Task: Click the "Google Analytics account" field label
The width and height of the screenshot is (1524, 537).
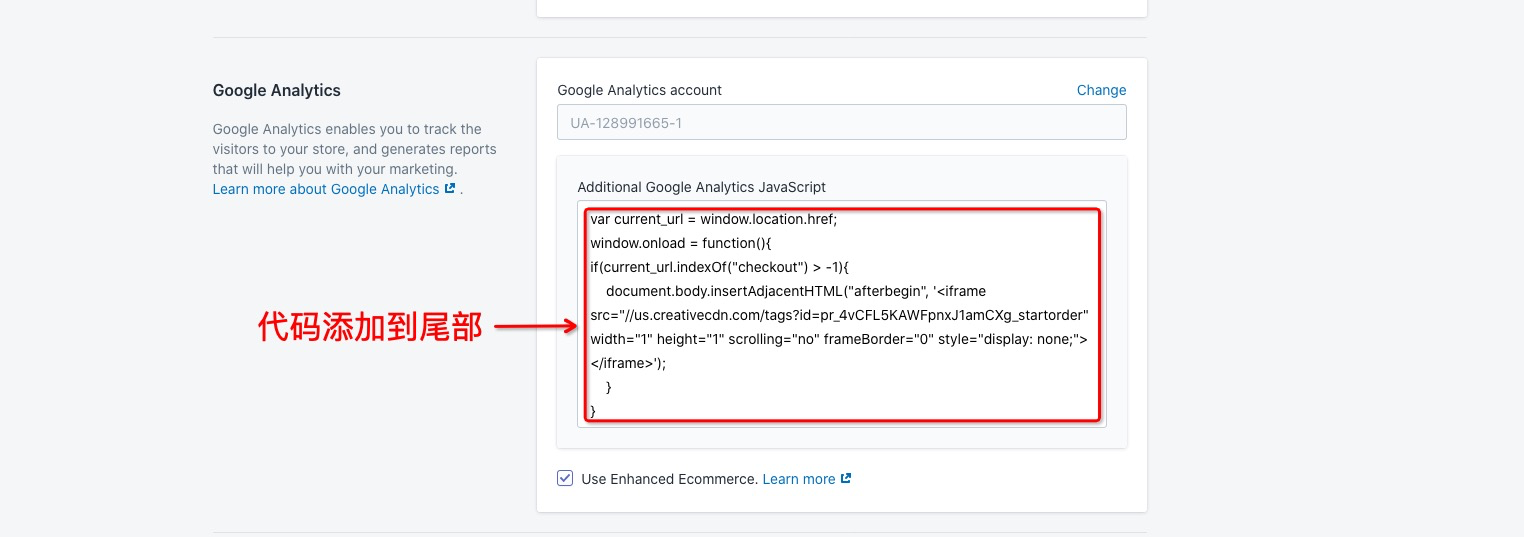Action: tap(639, 90)
